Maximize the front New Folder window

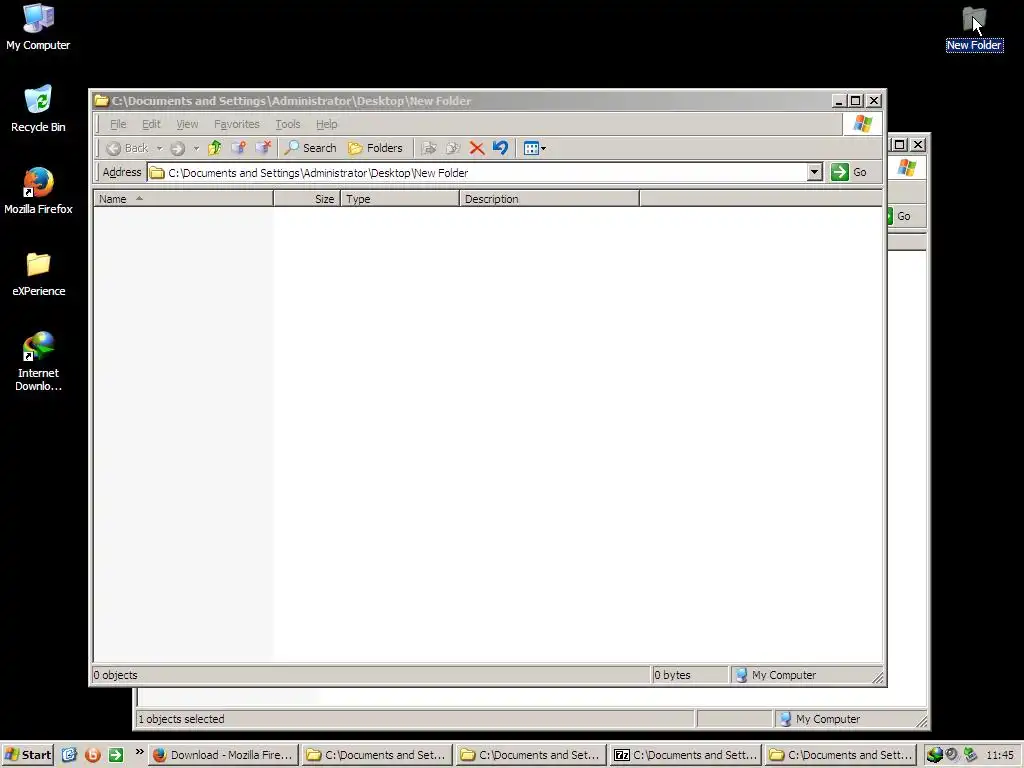(856, 101)
